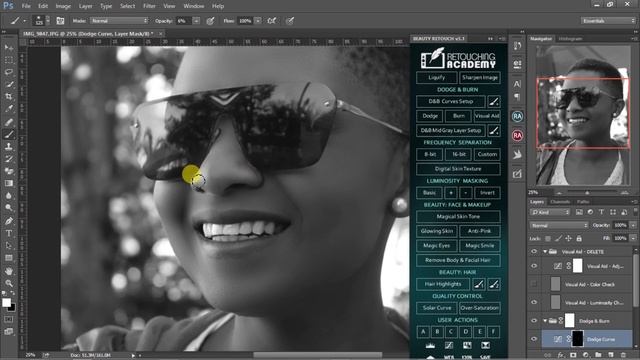This screenshot has height=360, width=640.
Task: Switch to the Paths tab
Action: click(x=583, y=202)
